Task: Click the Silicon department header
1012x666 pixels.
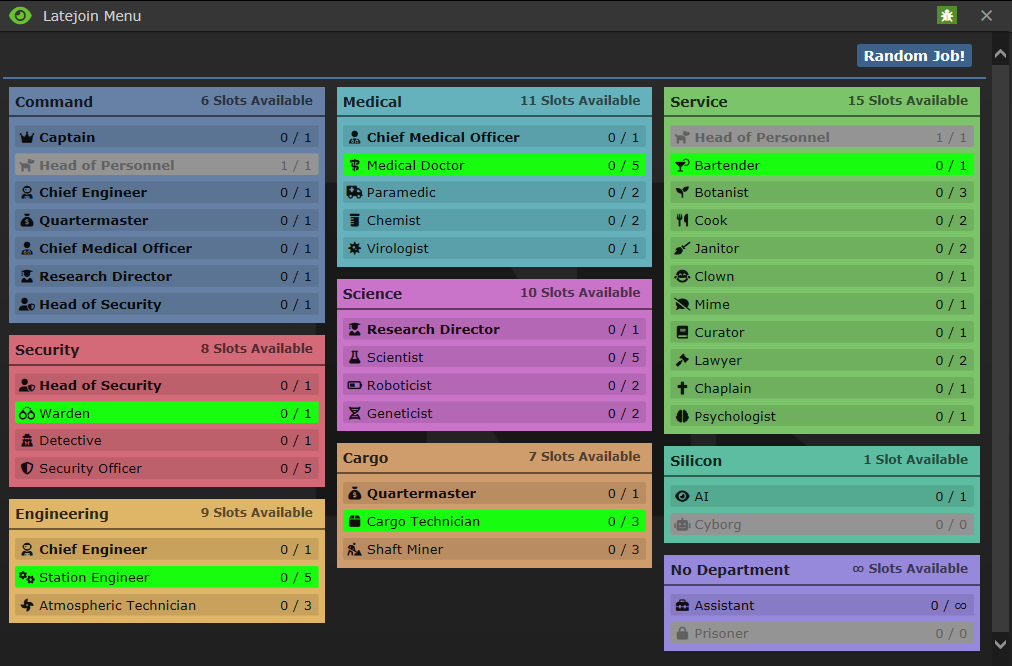Action: [822, 461]
